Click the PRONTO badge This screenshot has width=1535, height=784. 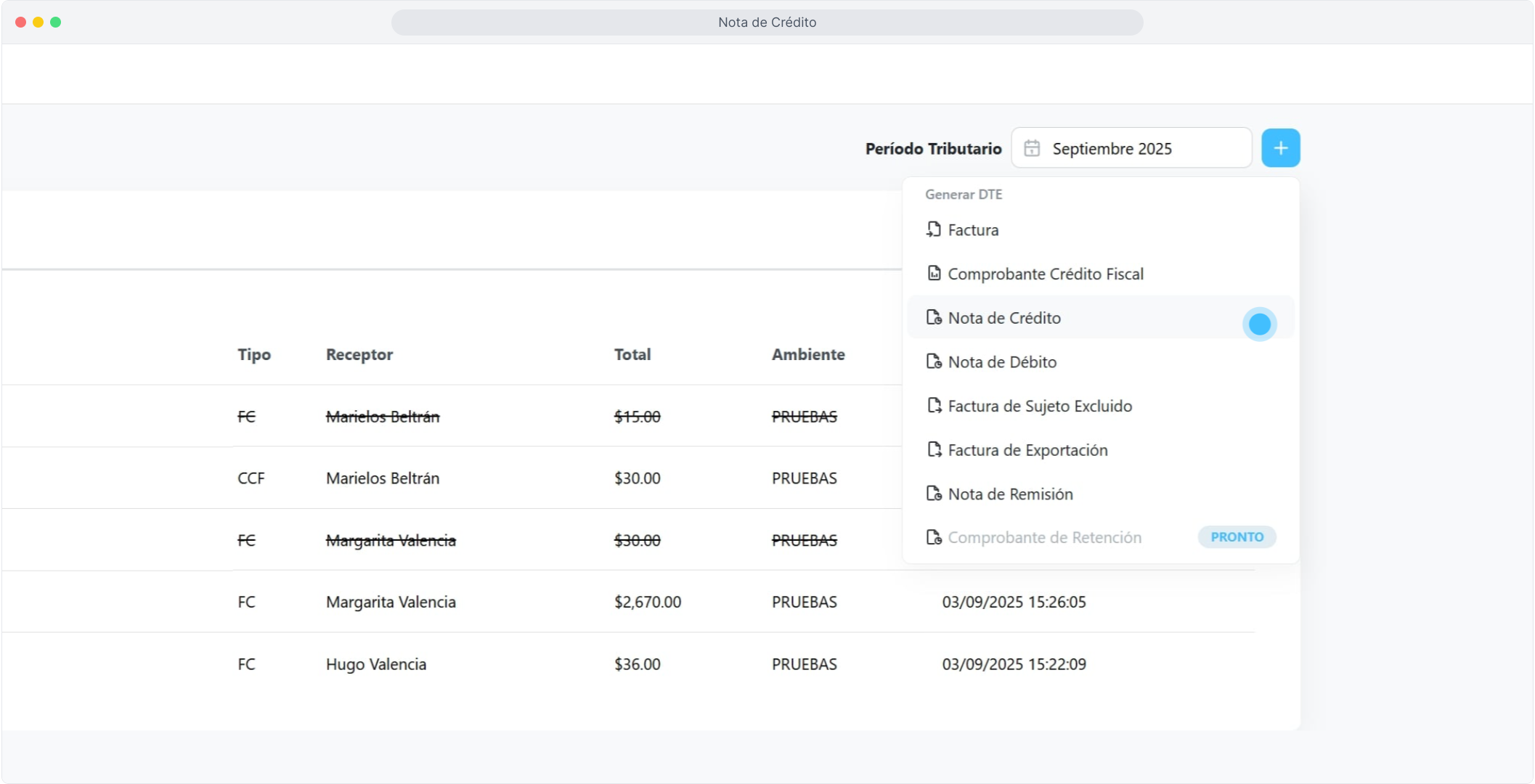pos(1237,537)
